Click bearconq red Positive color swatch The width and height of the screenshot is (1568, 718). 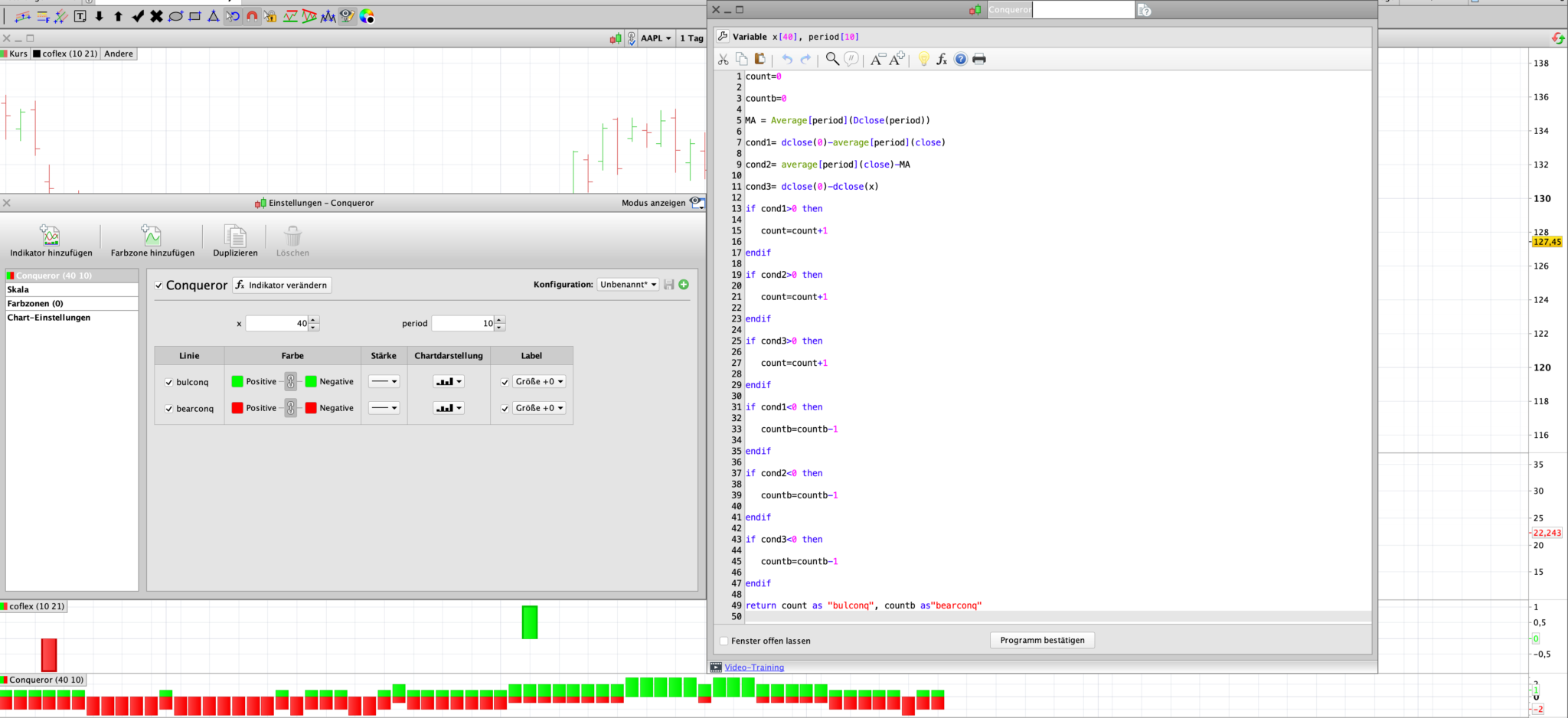click(237, 408)
